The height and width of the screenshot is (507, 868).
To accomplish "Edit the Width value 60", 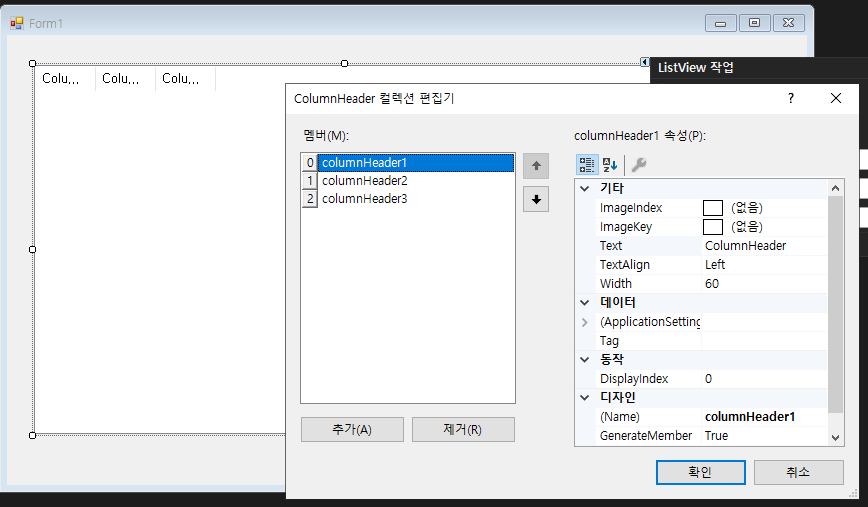I will point(764,284).
